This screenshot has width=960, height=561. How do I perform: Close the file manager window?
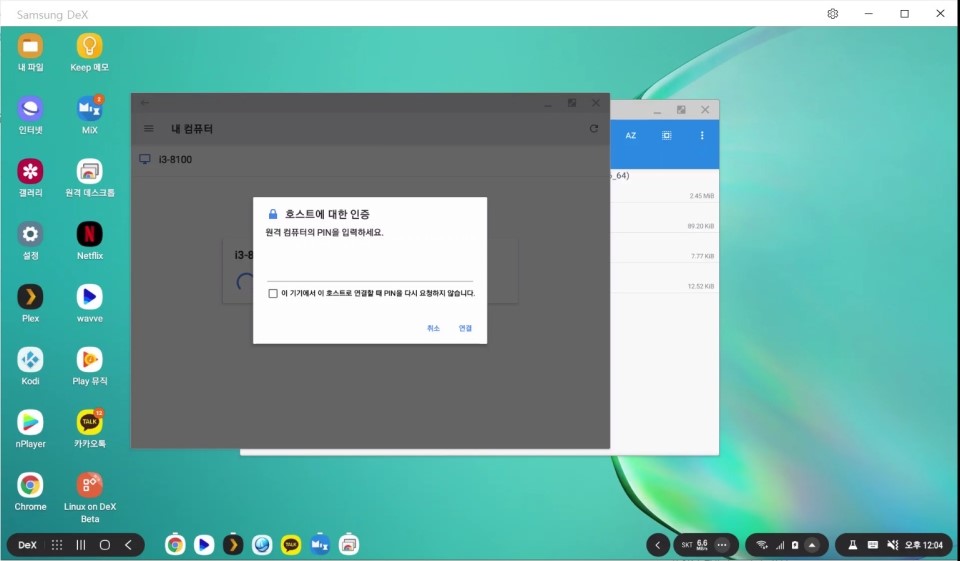click(705, 110)
